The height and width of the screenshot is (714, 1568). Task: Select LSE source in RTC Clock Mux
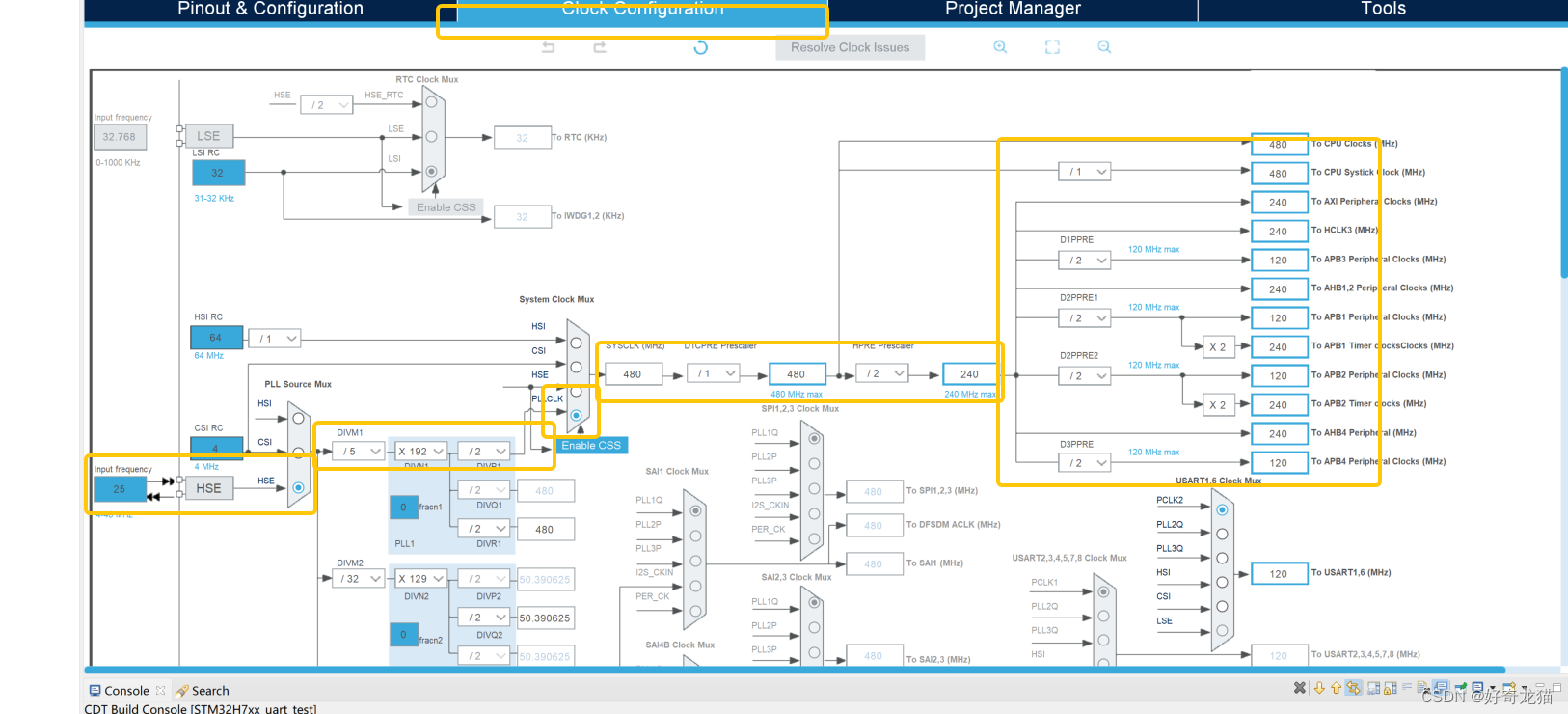431,137
